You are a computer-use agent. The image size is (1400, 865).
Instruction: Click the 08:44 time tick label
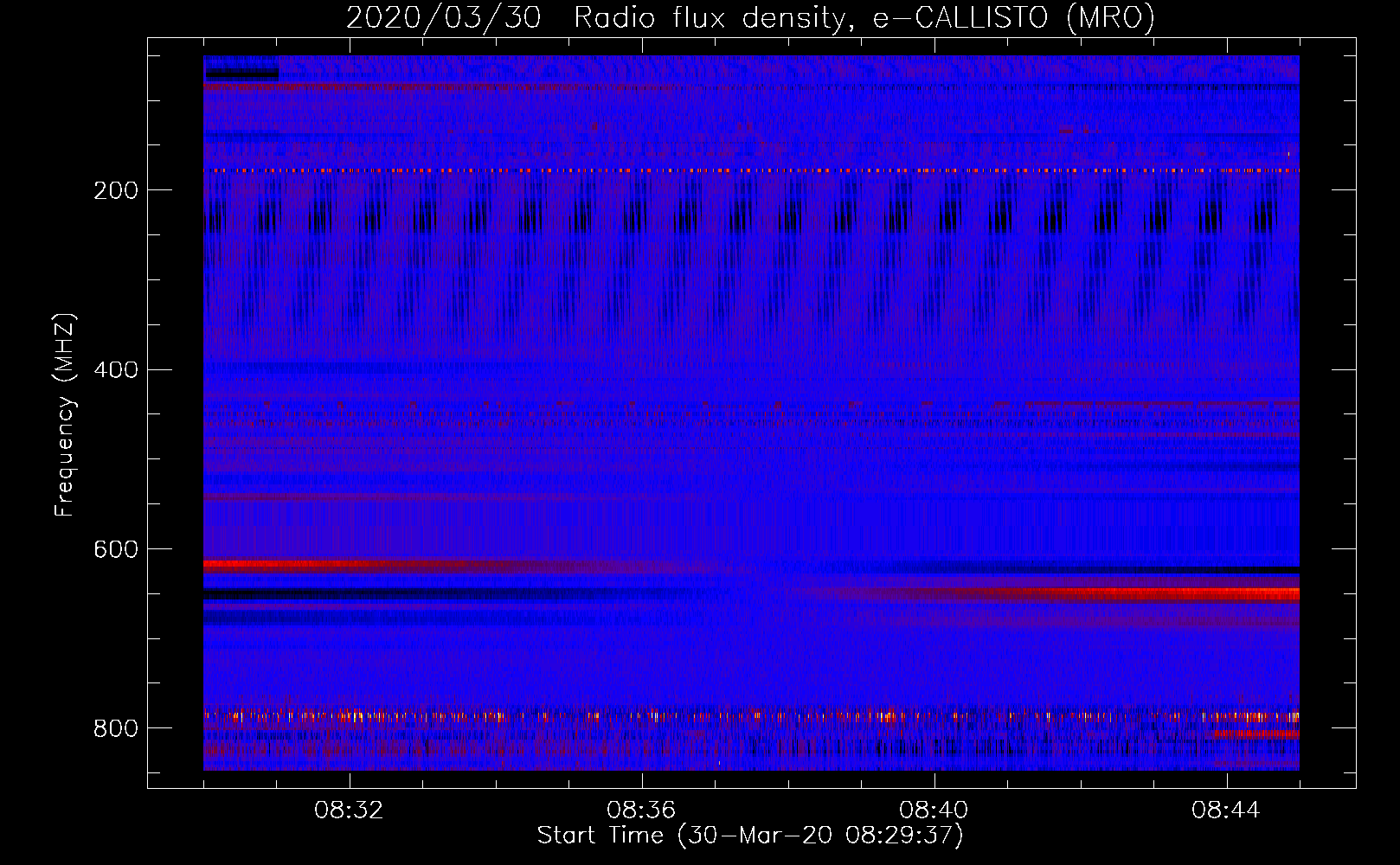click(x=1226, y=811)
